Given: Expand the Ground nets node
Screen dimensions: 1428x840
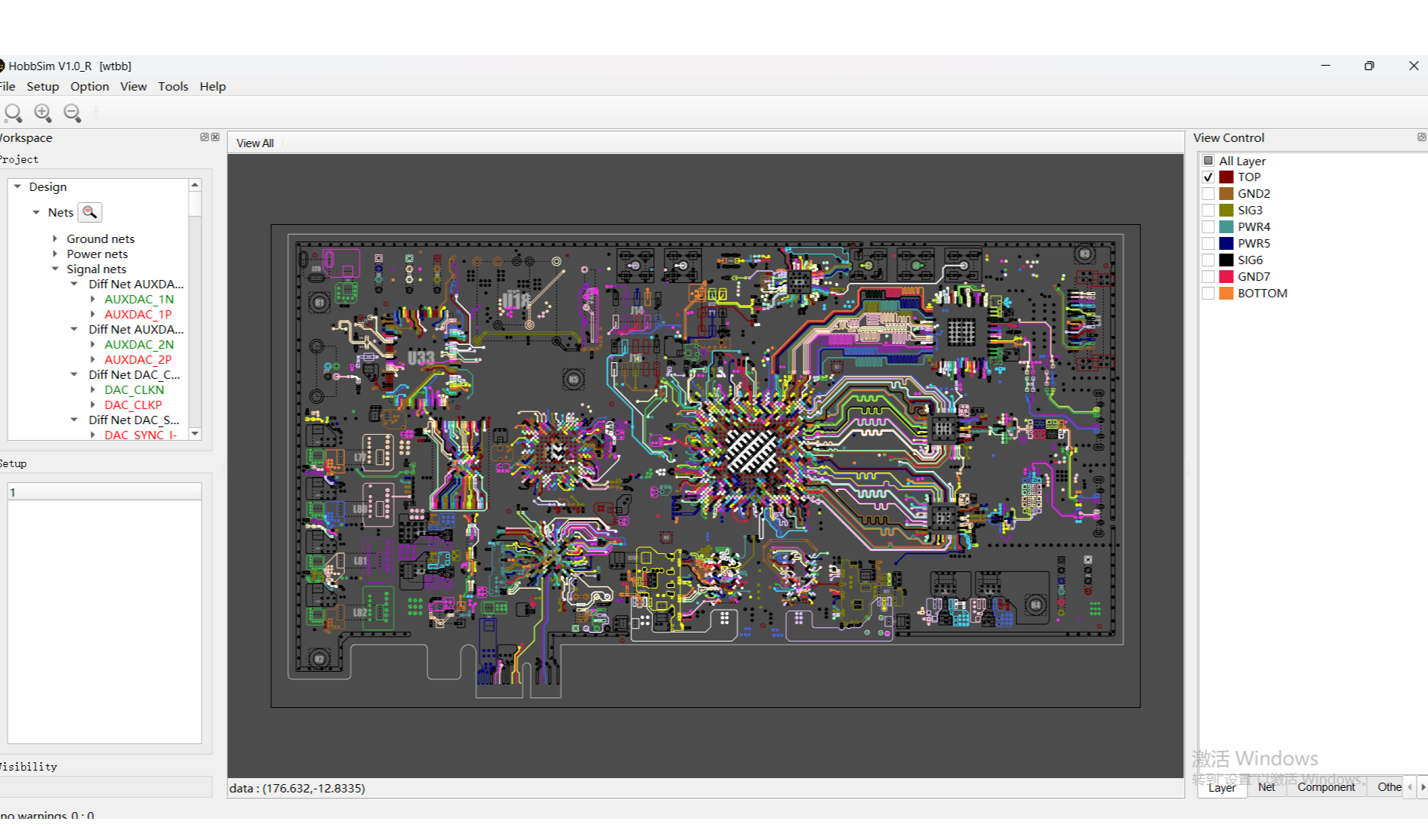Looking at the screenshot, I should (55, 238).
